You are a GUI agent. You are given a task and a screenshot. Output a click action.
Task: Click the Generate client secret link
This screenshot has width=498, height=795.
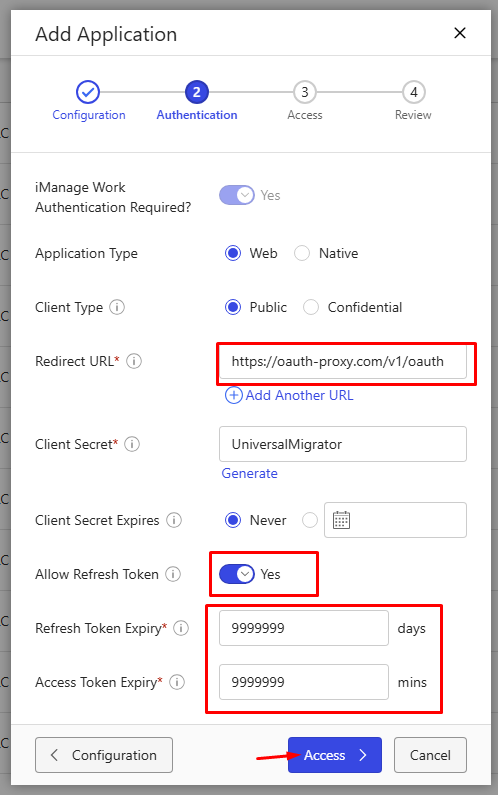(250, 474)
